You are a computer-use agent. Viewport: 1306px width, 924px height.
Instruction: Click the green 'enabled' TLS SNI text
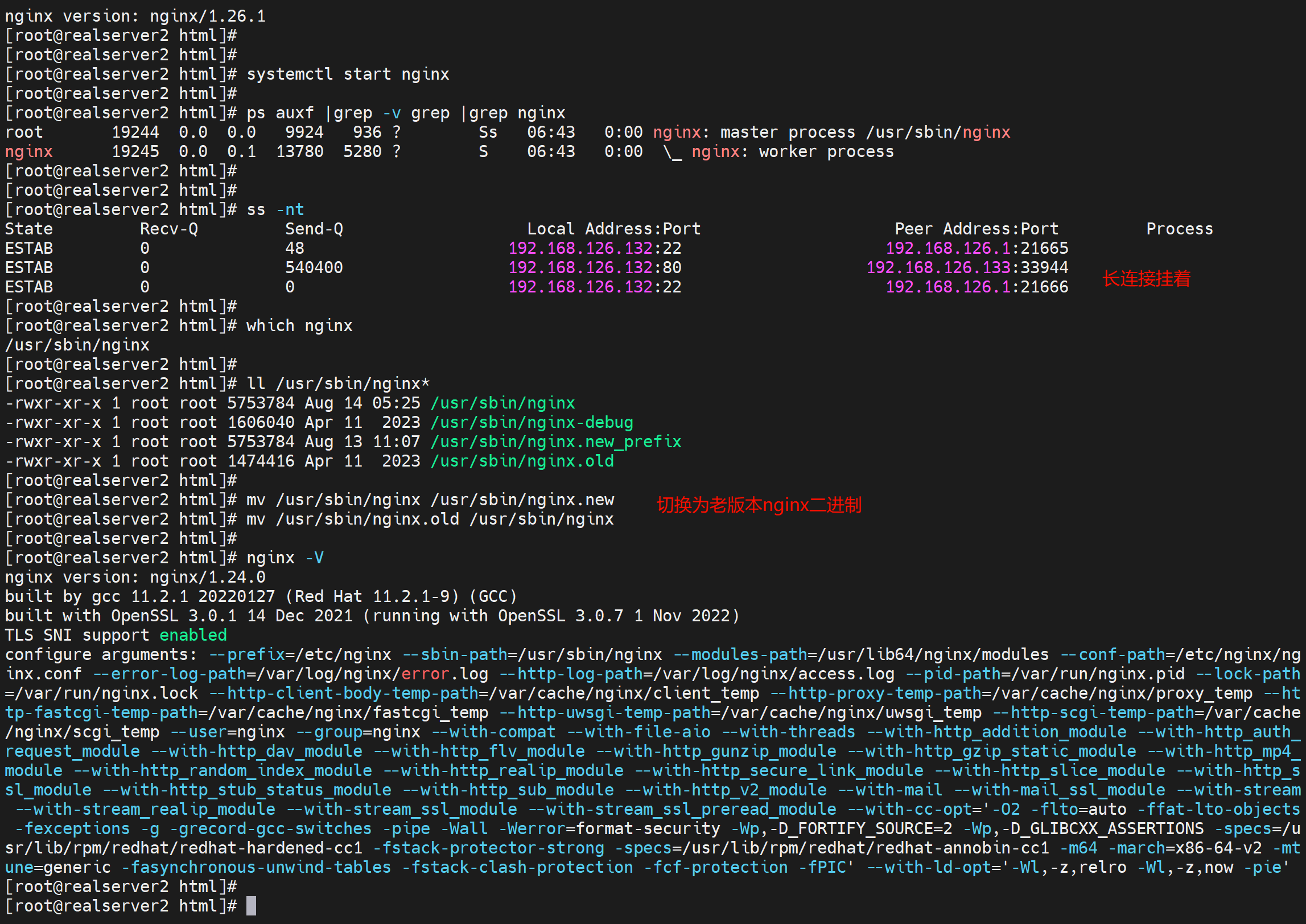[193, 635]
